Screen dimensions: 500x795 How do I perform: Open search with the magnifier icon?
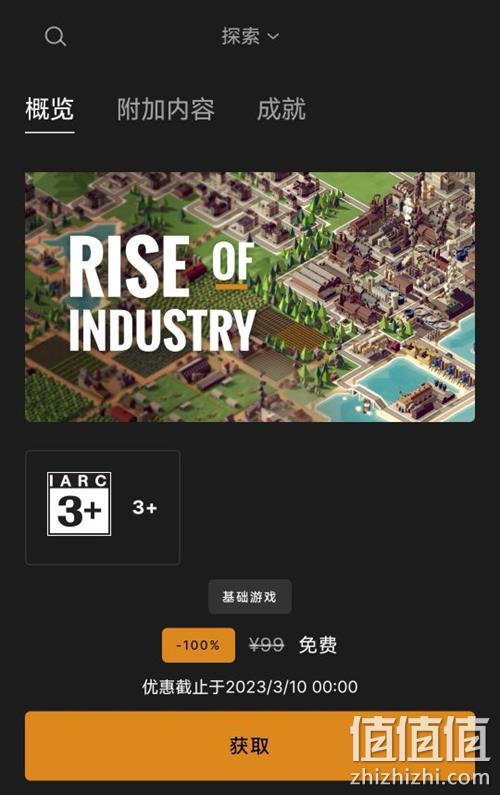point(55,37)
